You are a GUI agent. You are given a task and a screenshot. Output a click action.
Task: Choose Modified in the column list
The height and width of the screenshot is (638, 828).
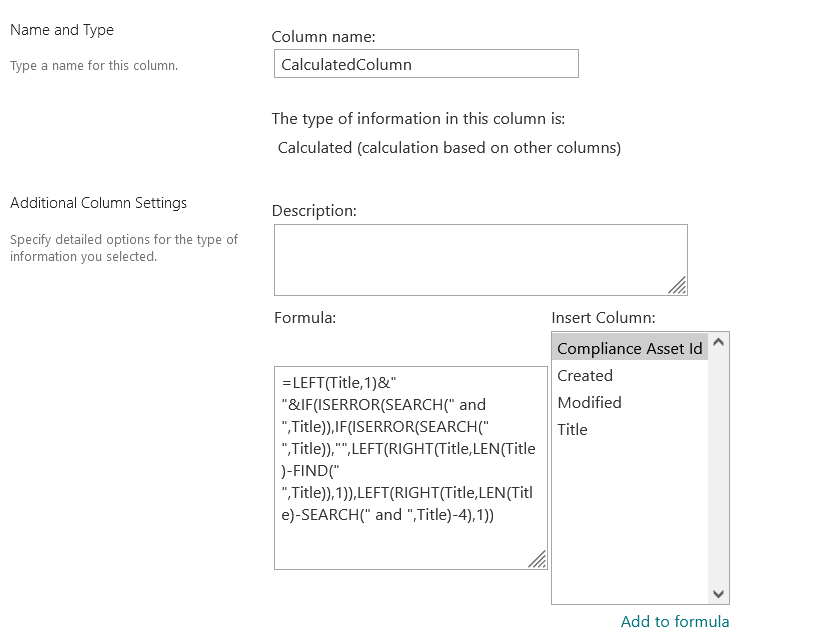tap(589, 402)
